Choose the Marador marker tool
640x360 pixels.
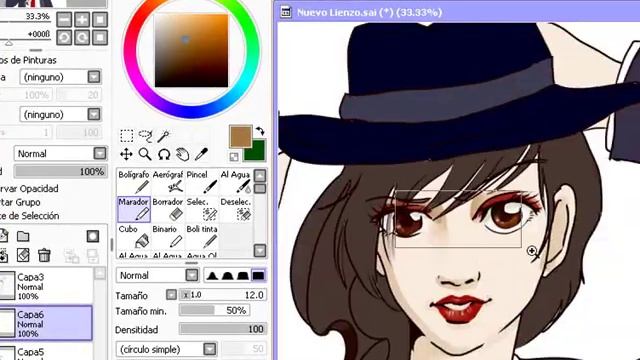coord(133,209)
